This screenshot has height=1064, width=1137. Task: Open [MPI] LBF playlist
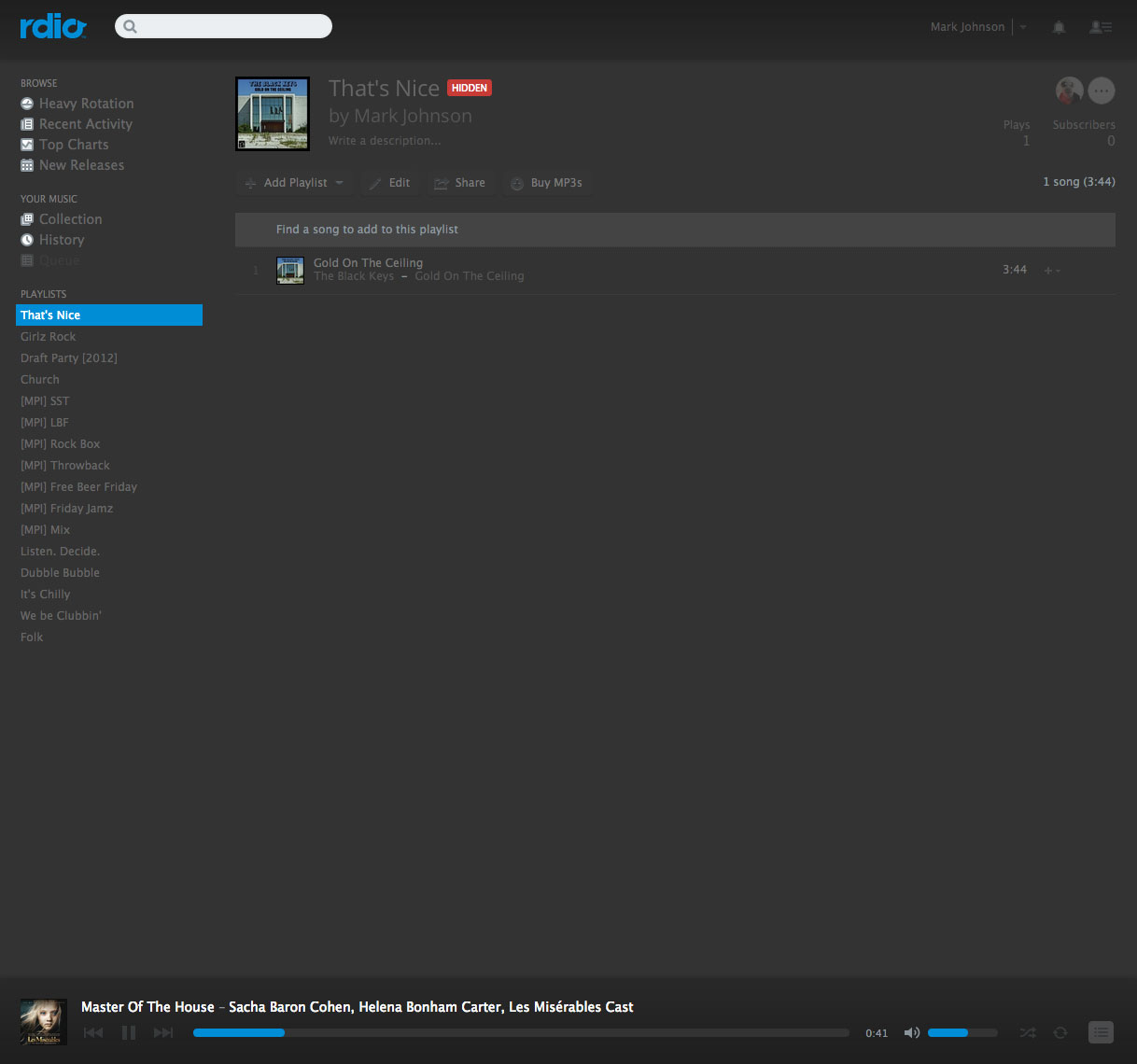(x=45, y=423)
